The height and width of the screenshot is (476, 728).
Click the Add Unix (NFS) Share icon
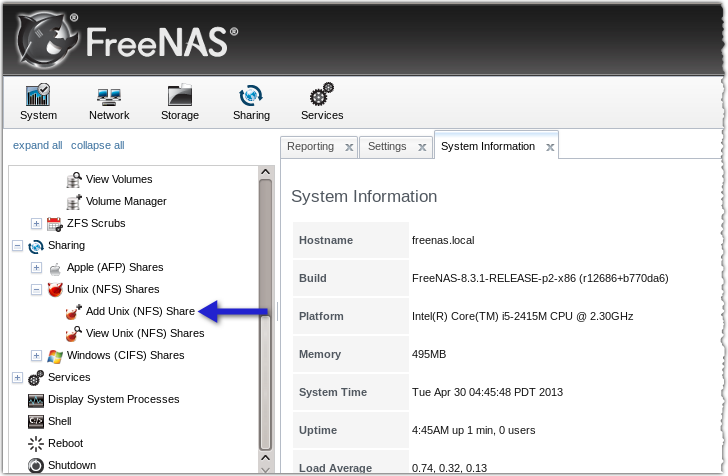[x=74, y=312]
